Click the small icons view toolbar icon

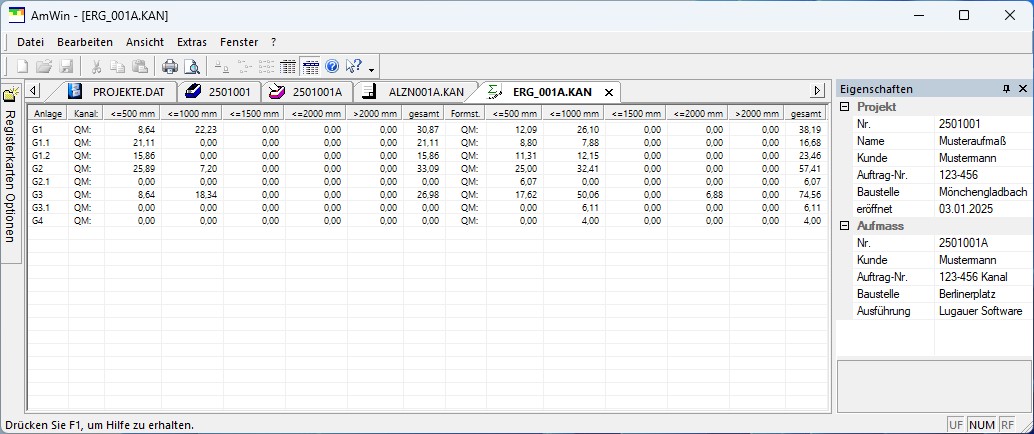(245, 66)
